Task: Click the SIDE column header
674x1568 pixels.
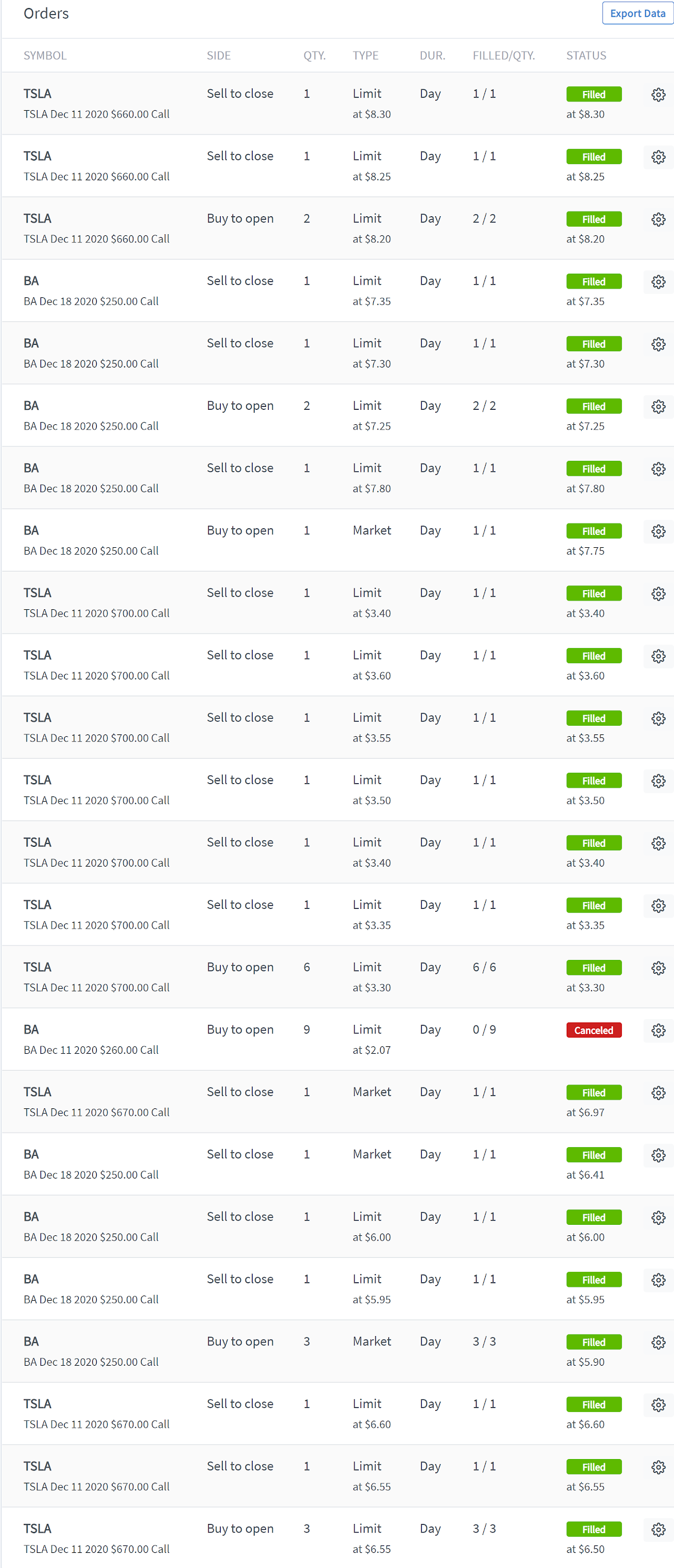Action: pos(218,56)
